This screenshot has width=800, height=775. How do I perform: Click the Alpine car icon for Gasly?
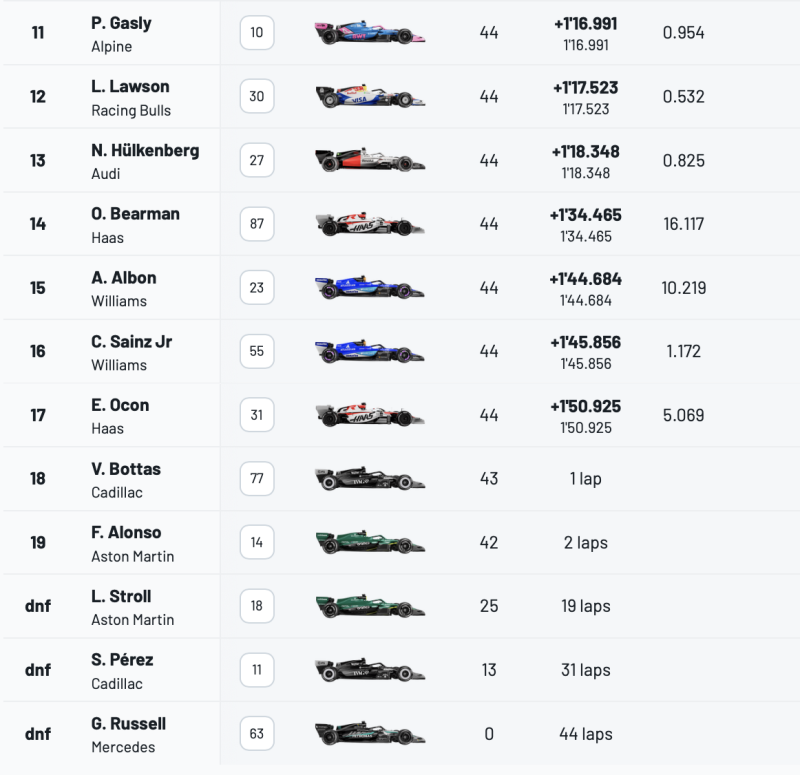[370, 33]
